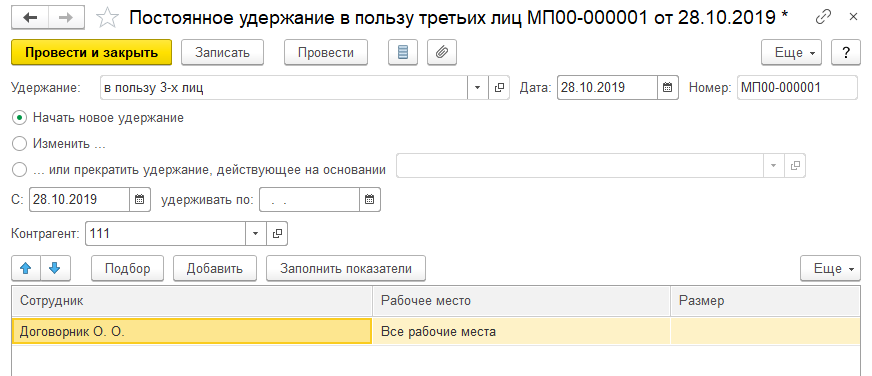This screenshot has height=376, width=872.
Task: Click the 'Заполнить показатели' button
Action: [x=346, y=269]
